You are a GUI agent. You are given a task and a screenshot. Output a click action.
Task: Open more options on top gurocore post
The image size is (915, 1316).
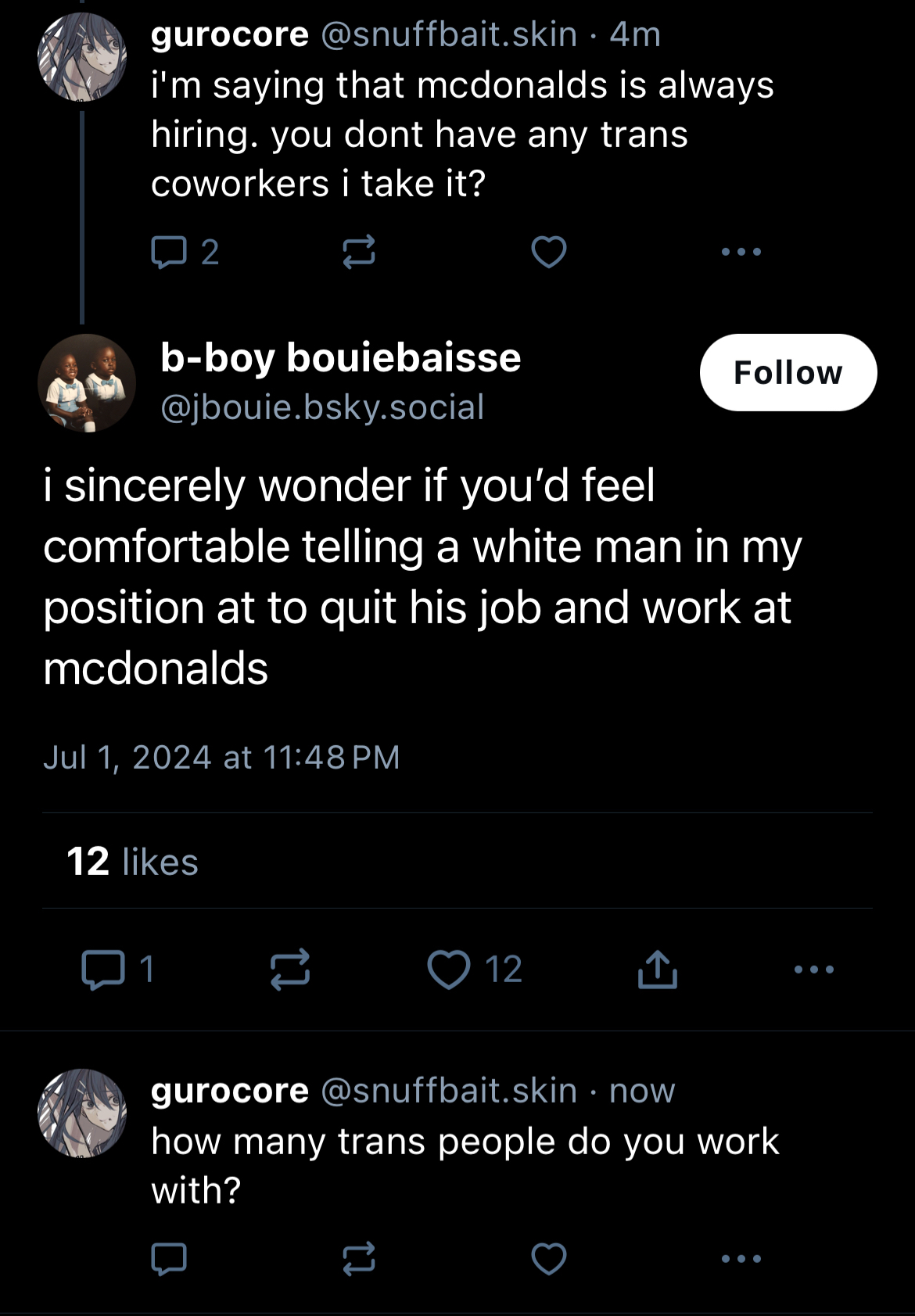(741, 252)
